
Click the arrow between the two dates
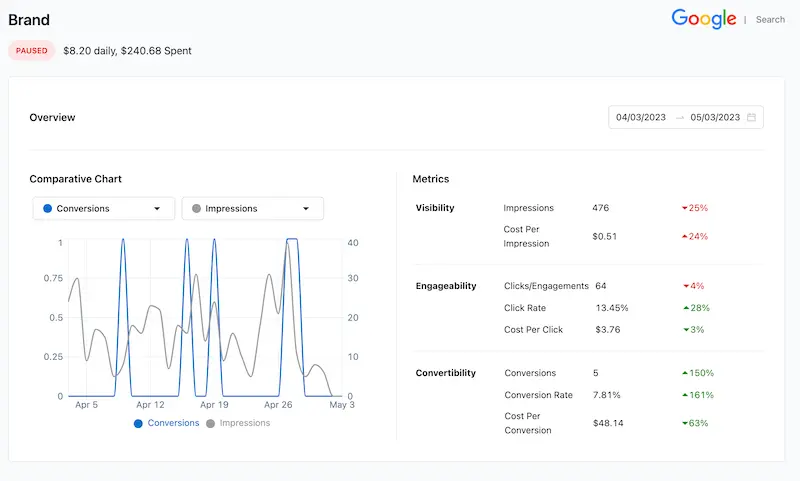(x=679, y=117)
